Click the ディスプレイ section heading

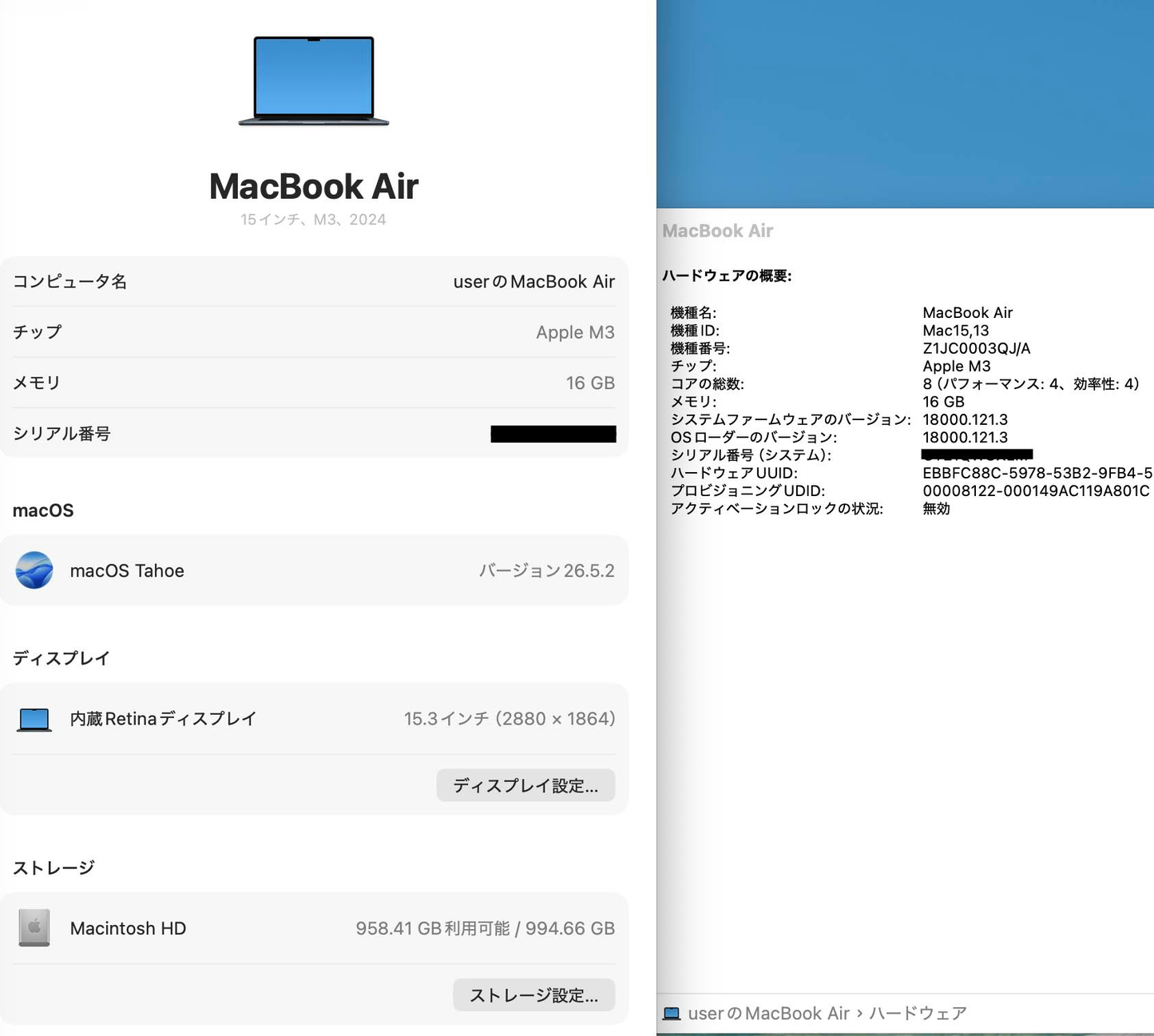[61, 658]
